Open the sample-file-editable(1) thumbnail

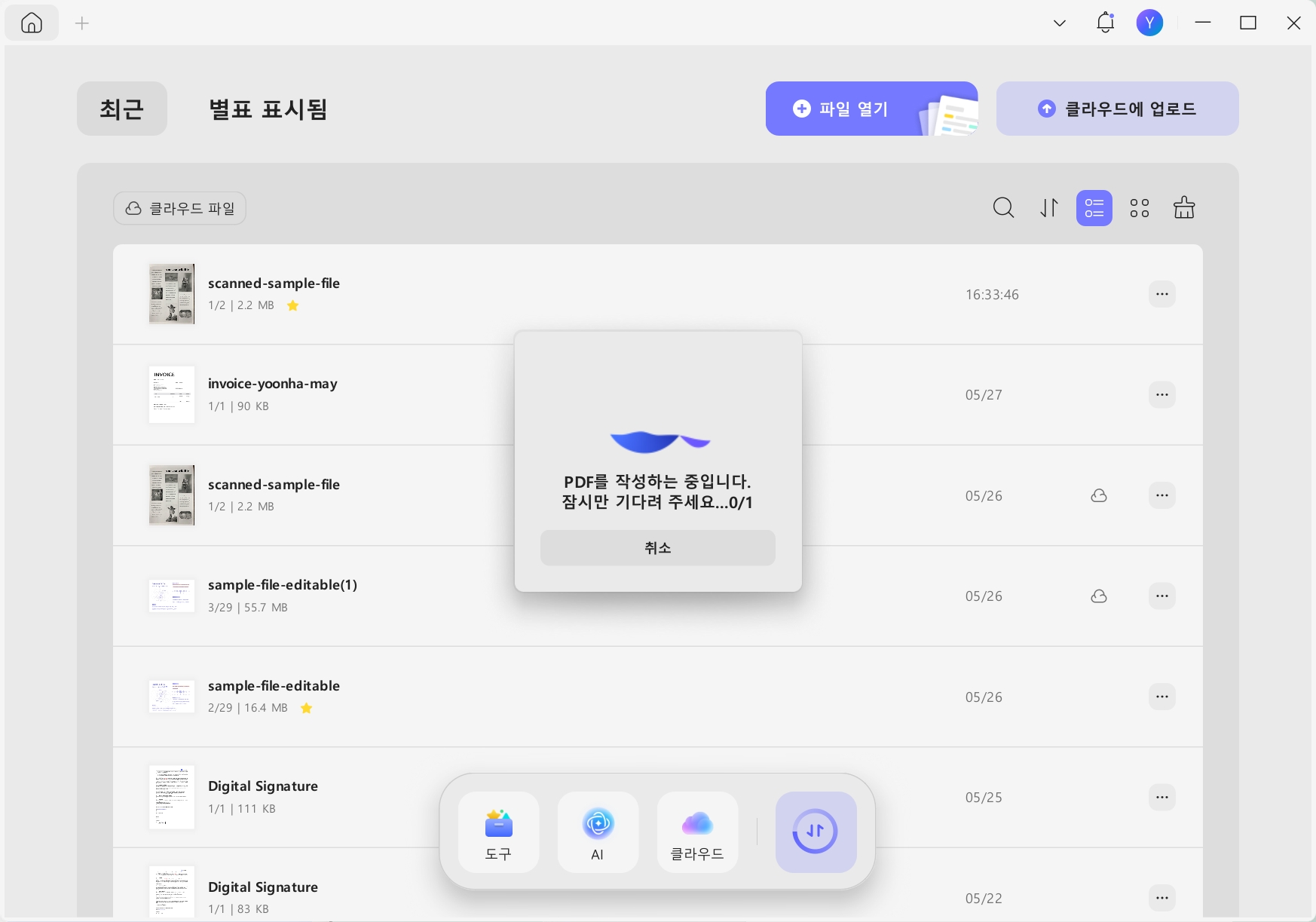172,596
